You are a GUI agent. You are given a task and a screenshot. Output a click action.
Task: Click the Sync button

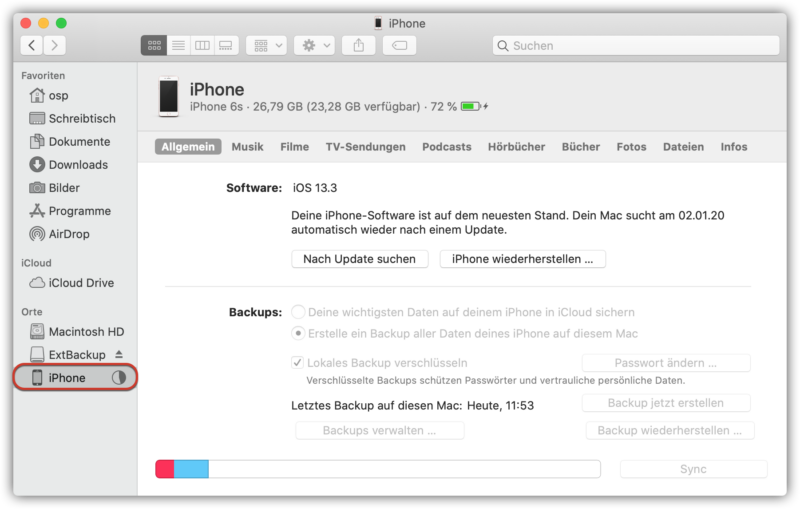693,469
